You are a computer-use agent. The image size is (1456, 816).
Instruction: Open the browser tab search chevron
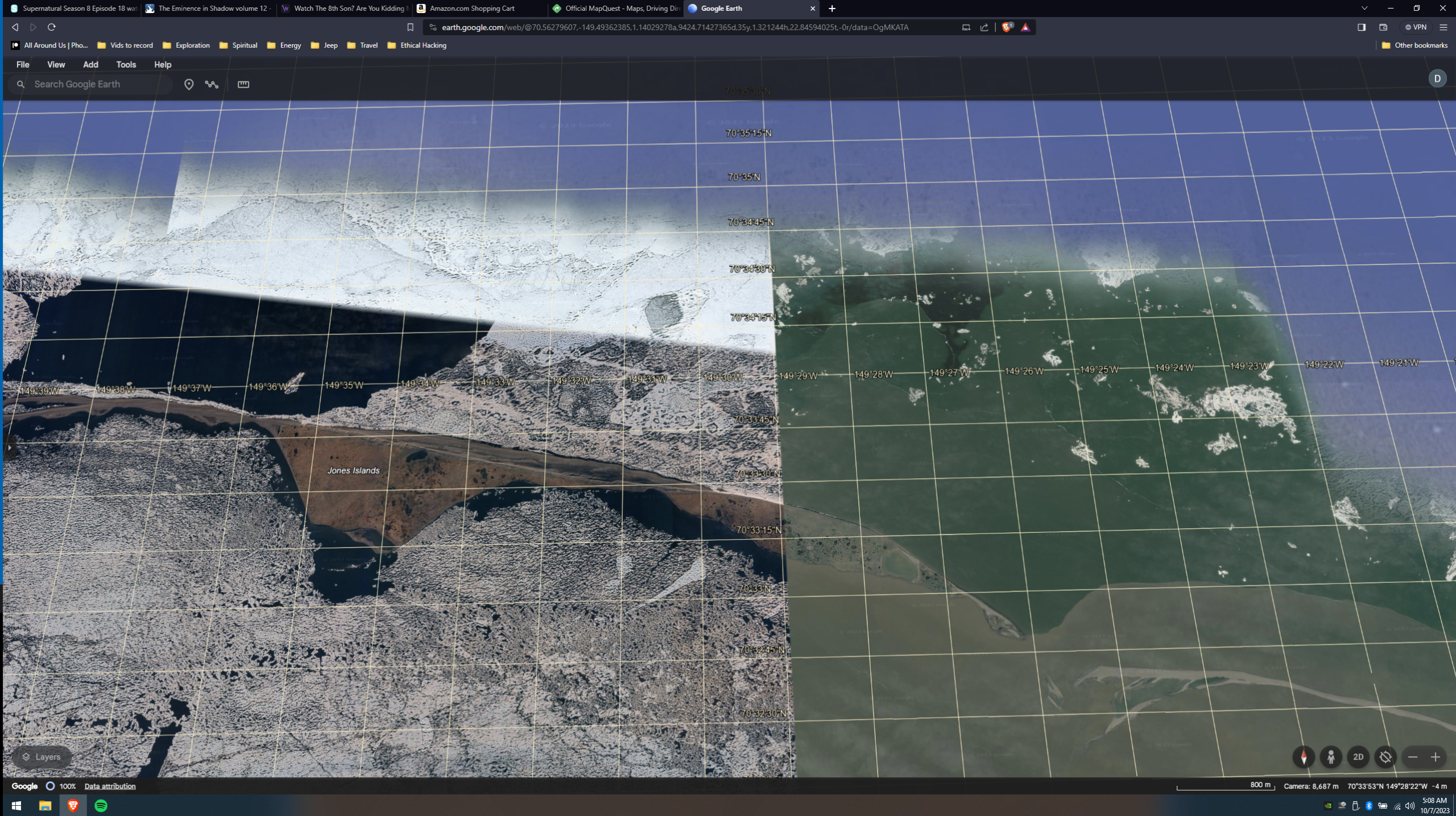click(1364, 9)
